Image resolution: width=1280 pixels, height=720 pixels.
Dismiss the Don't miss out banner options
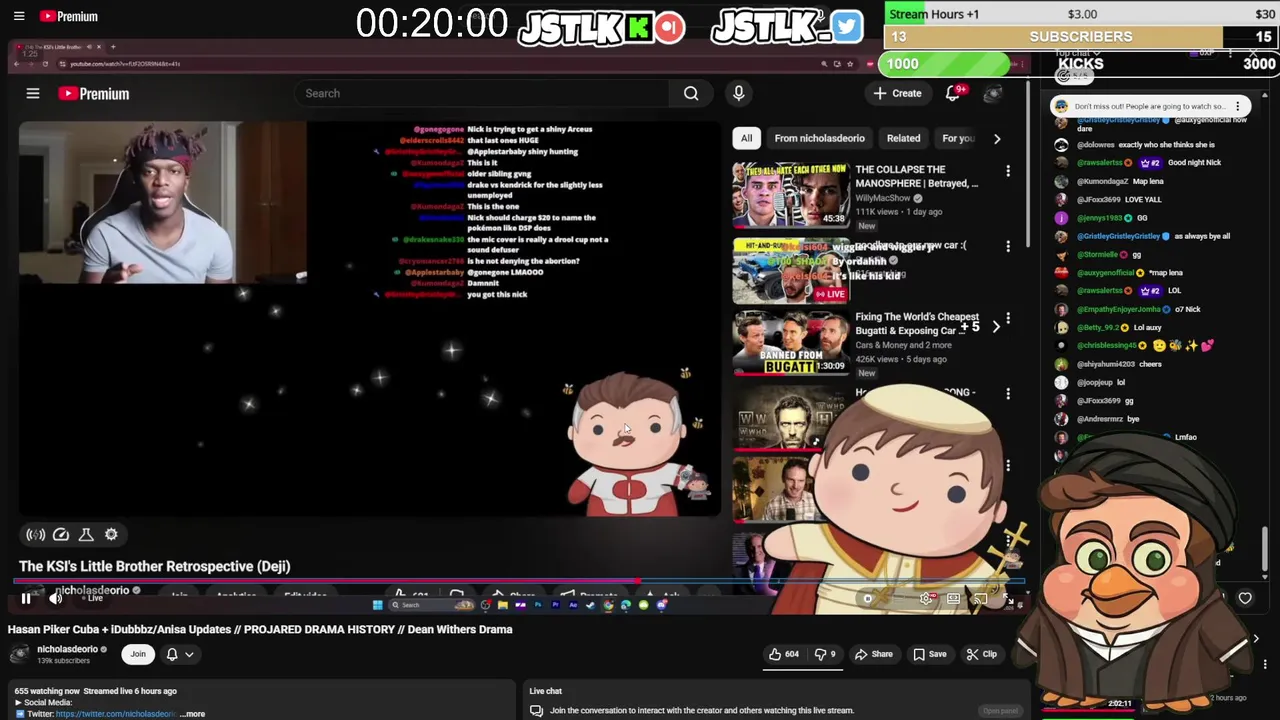(1238, 106)
